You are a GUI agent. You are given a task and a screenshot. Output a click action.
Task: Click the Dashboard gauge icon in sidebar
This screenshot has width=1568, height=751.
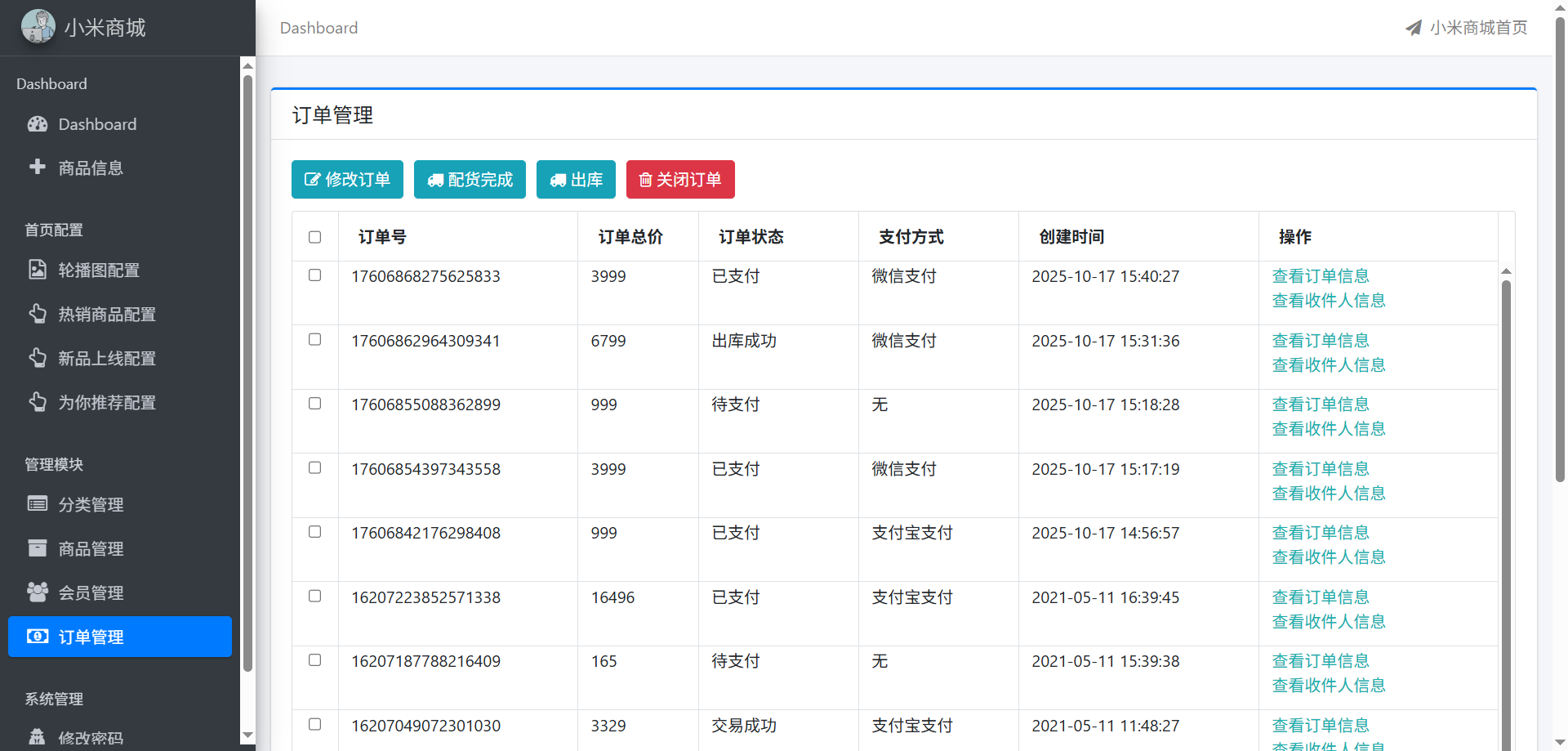(x=38, y=124)
